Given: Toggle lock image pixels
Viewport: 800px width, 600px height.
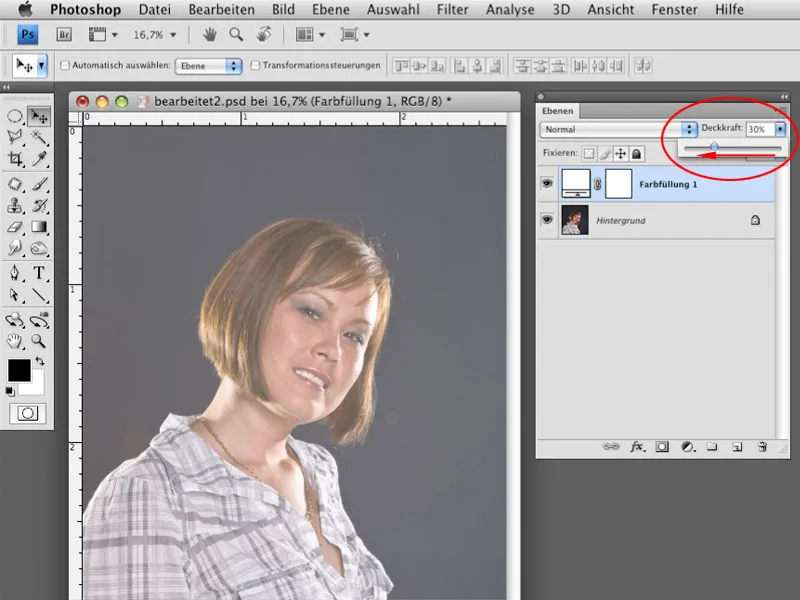Looking at the screenshot, I should pyautogui.click(x=605, y=154).
